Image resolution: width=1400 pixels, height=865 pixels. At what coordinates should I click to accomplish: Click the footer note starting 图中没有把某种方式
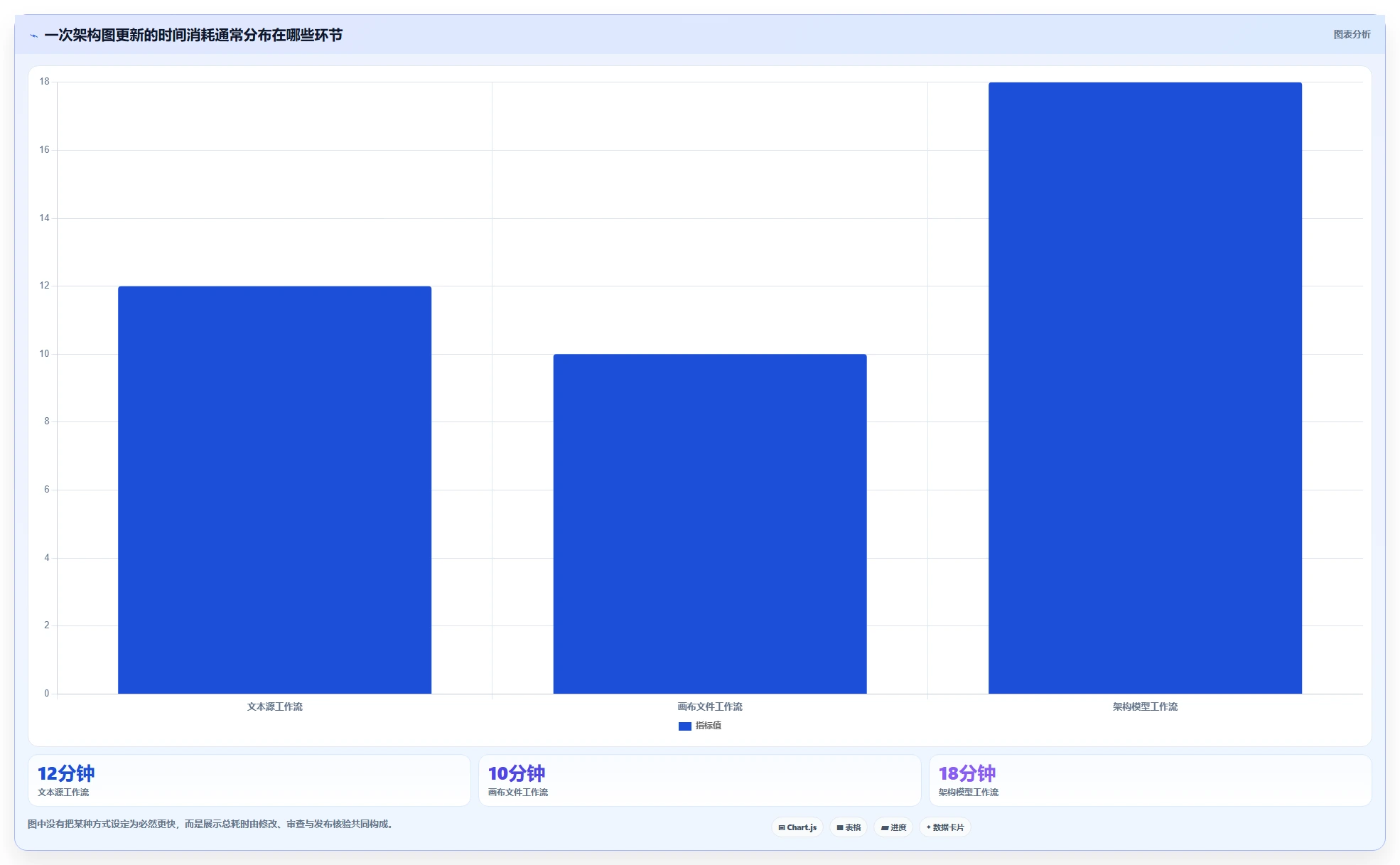(x=210, y=824)
